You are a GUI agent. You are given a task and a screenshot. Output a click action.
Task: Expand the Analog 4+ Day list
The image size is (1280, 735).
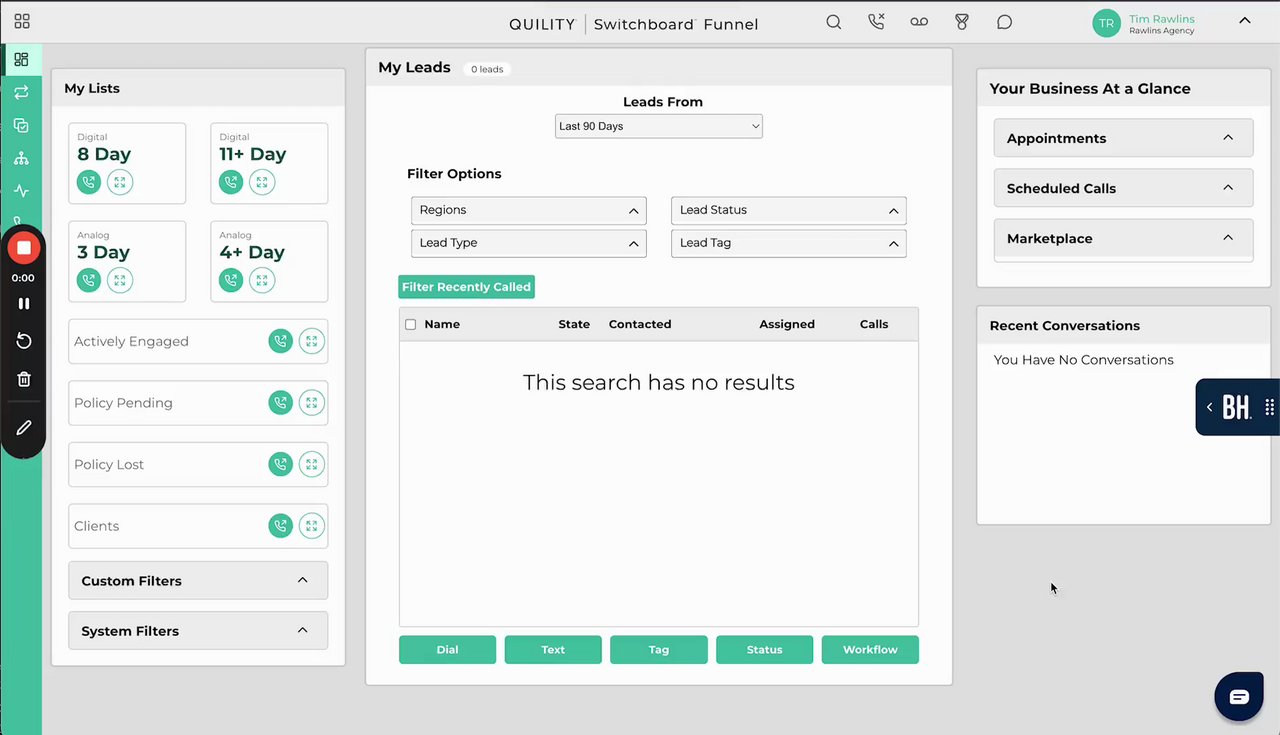pyautogui.click(x=262, y=280)
